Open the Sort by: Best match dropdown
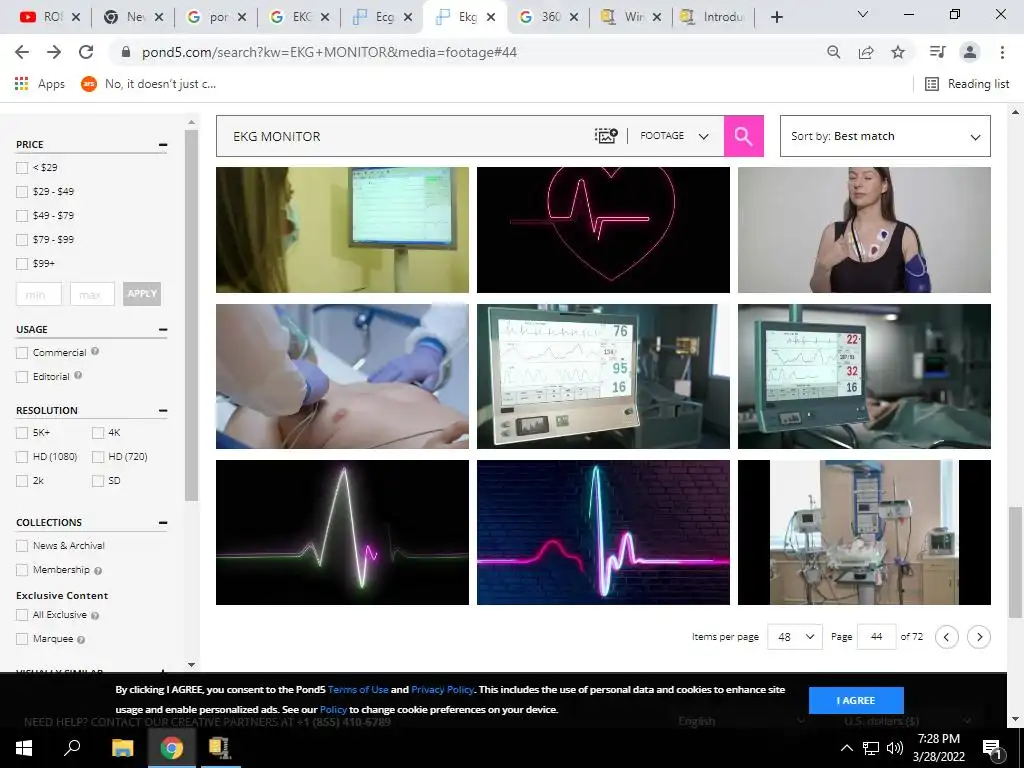The width and height of the screenshot is (1024, 768). pos(885,136)
